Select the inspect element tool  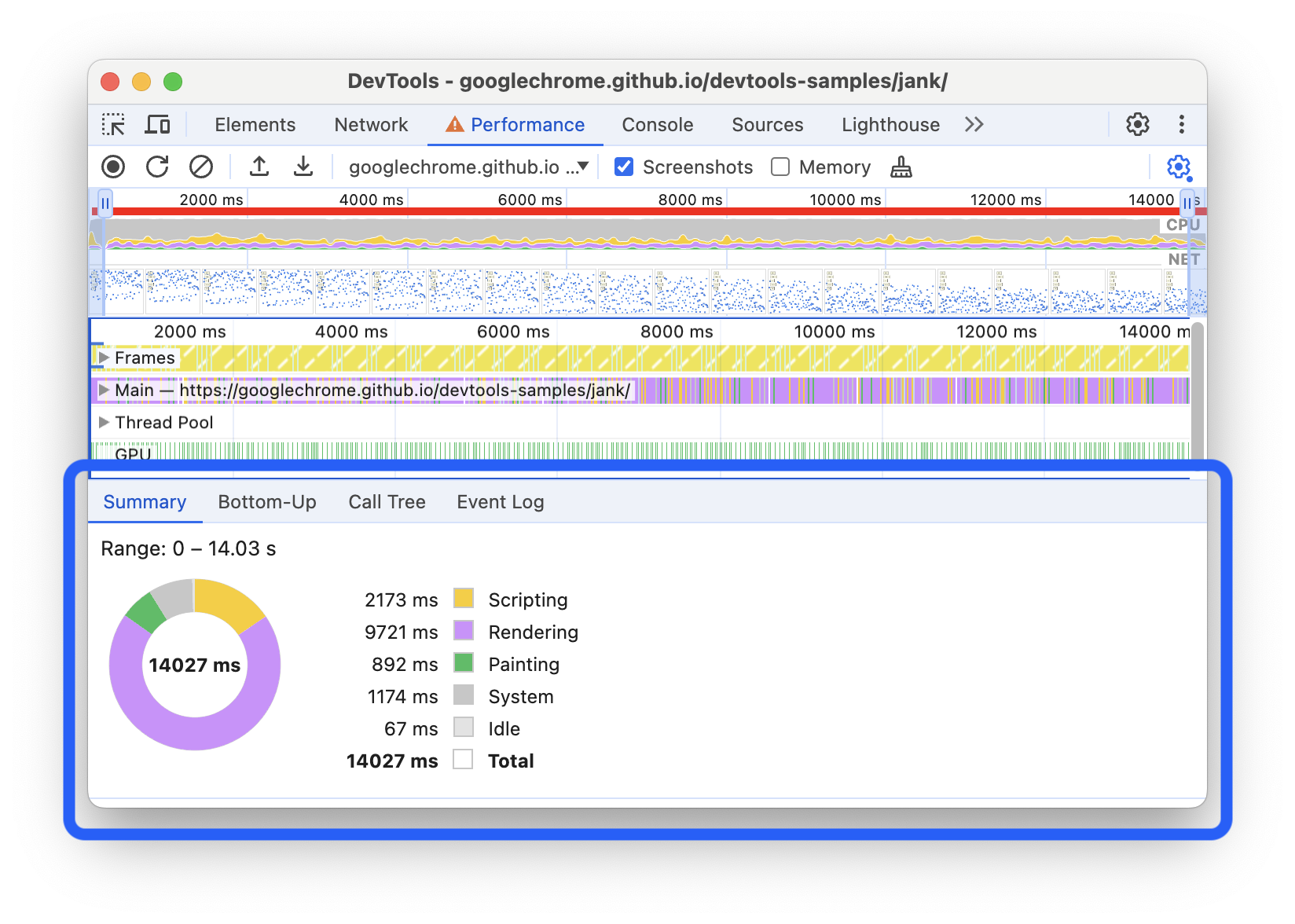pyautogui.click(x=114, y=124)
